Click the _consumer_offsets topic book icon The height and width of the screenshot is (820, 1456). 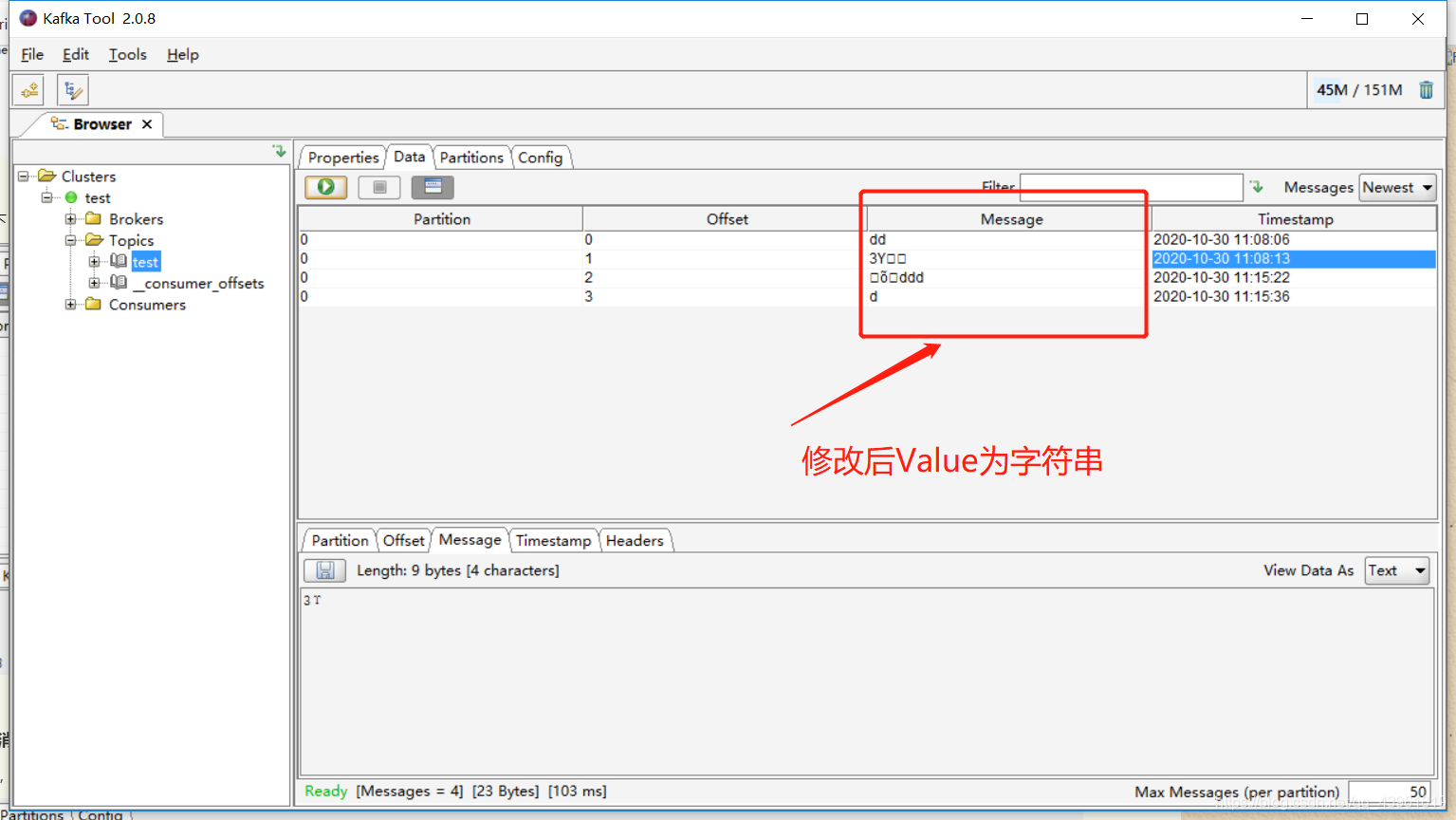click(119, 282)
